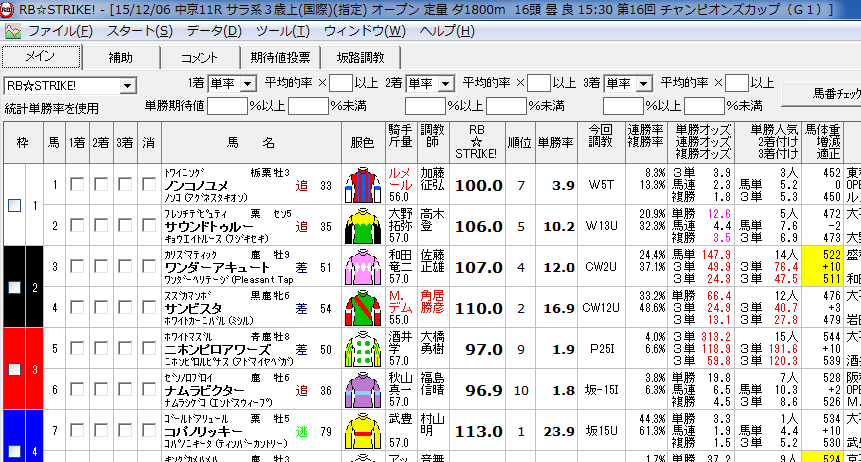Screen dimensions: 861x462
Task: Sort by the 単勝率 column header
Action: 556,143
